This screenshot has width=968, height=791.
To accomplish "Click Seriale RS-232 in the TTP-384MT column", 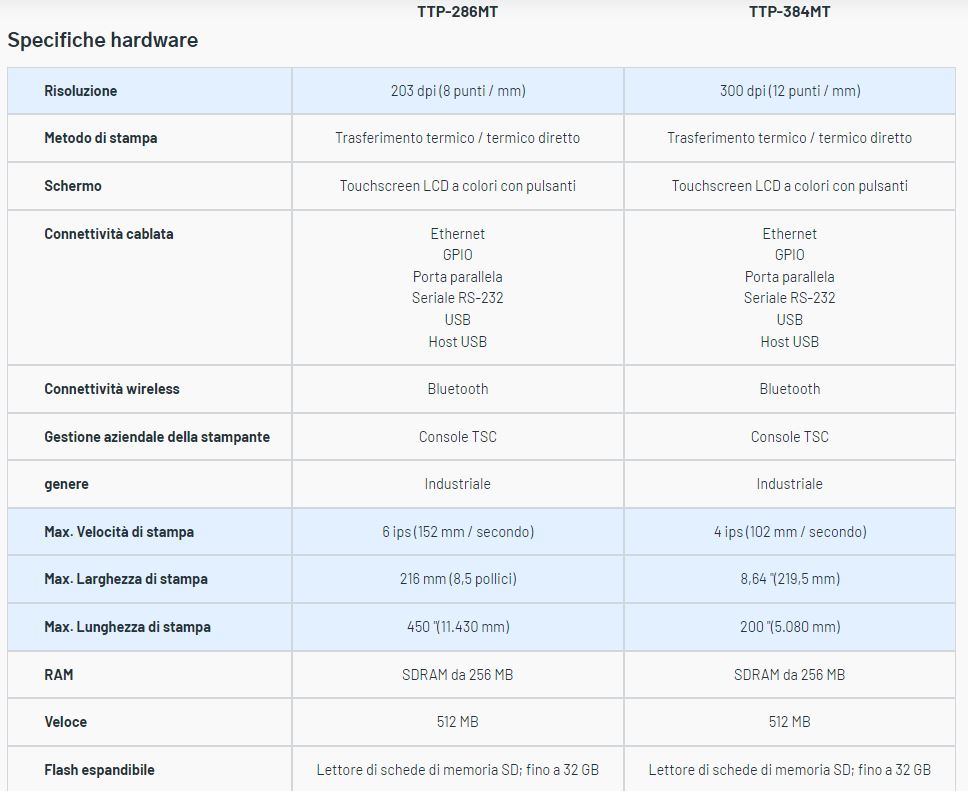I will point(789,298).
